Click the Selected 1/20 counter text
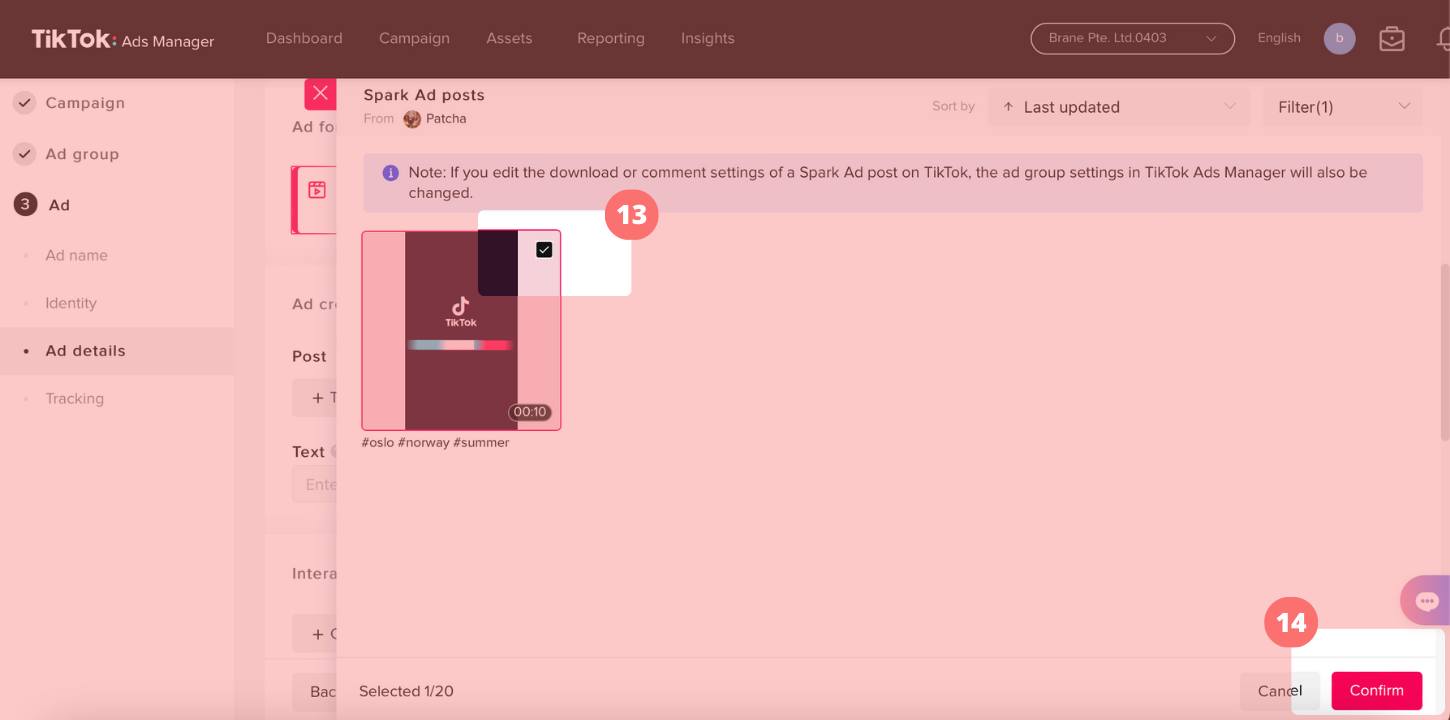 coord(406,691)
